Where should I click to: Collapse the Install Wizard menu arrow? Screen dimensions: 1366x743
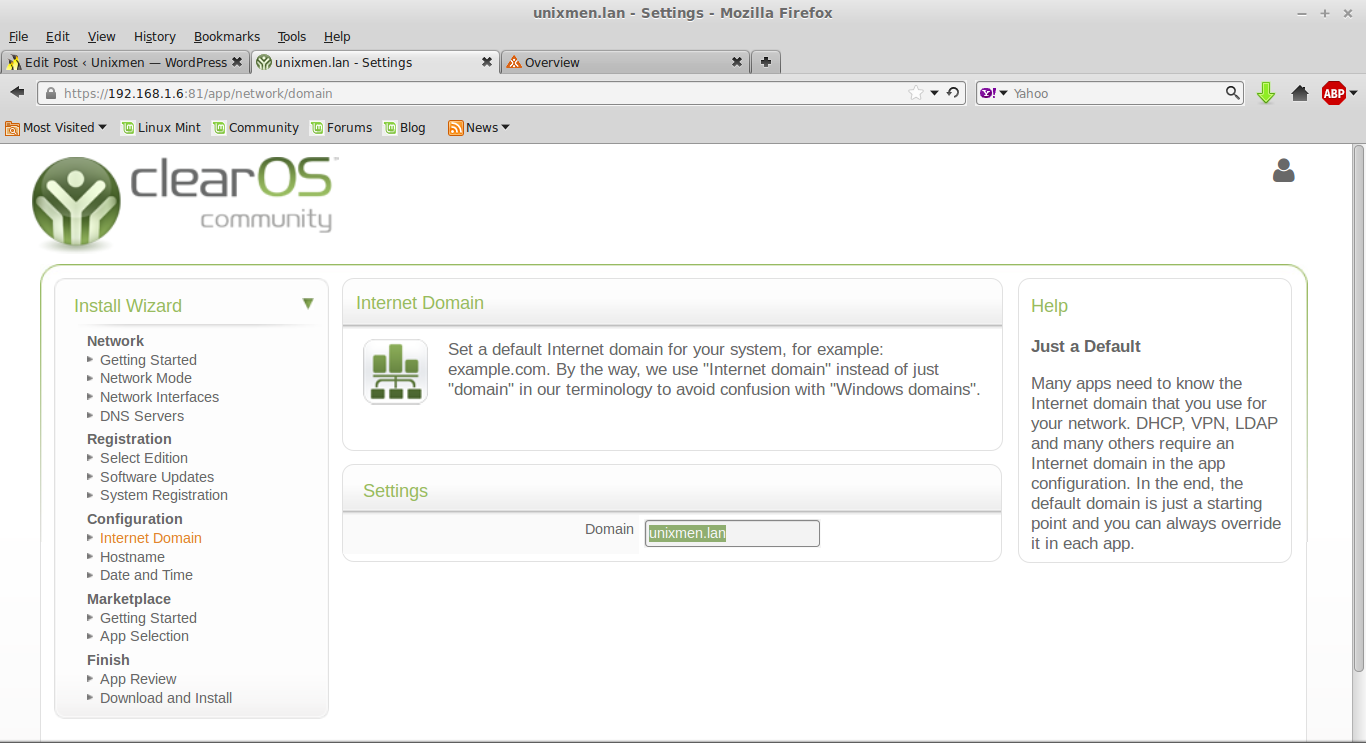click(x=308, y=303)
